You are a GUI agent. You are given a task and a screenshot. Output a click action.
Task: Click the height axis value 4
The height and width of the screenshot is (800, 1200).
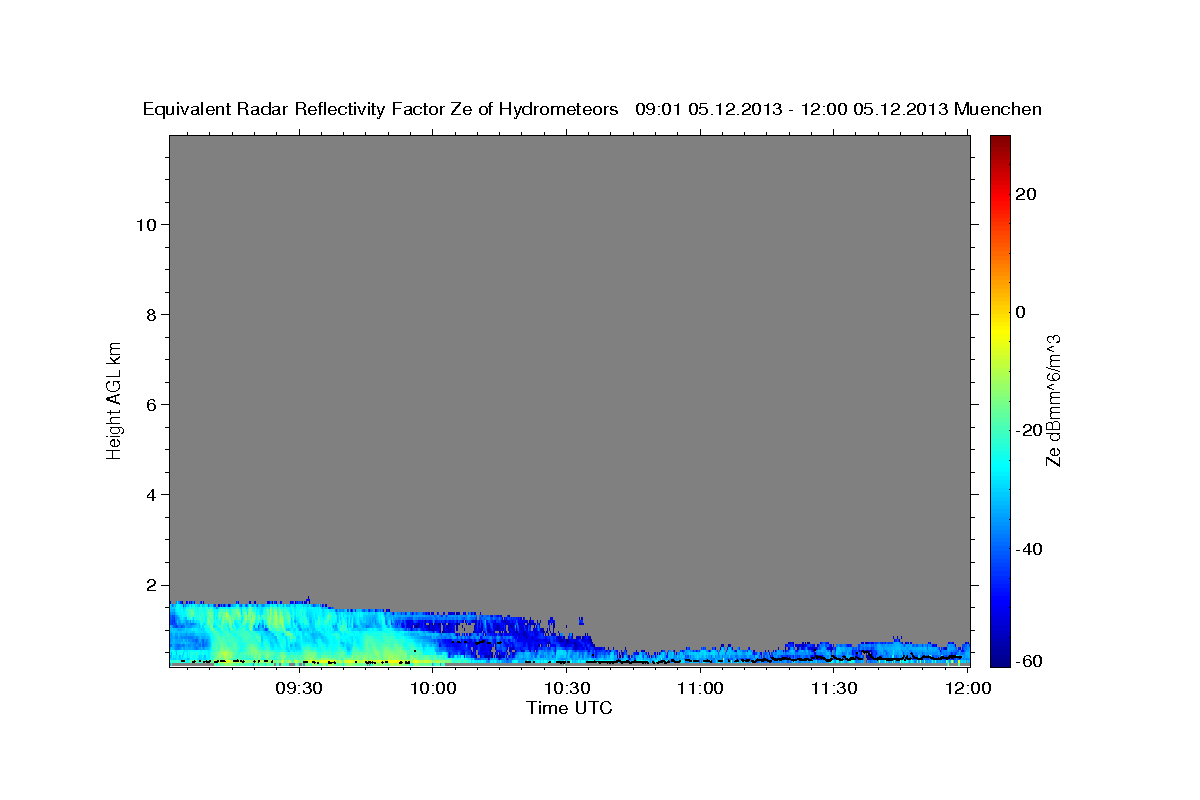[x=152, y=494]
